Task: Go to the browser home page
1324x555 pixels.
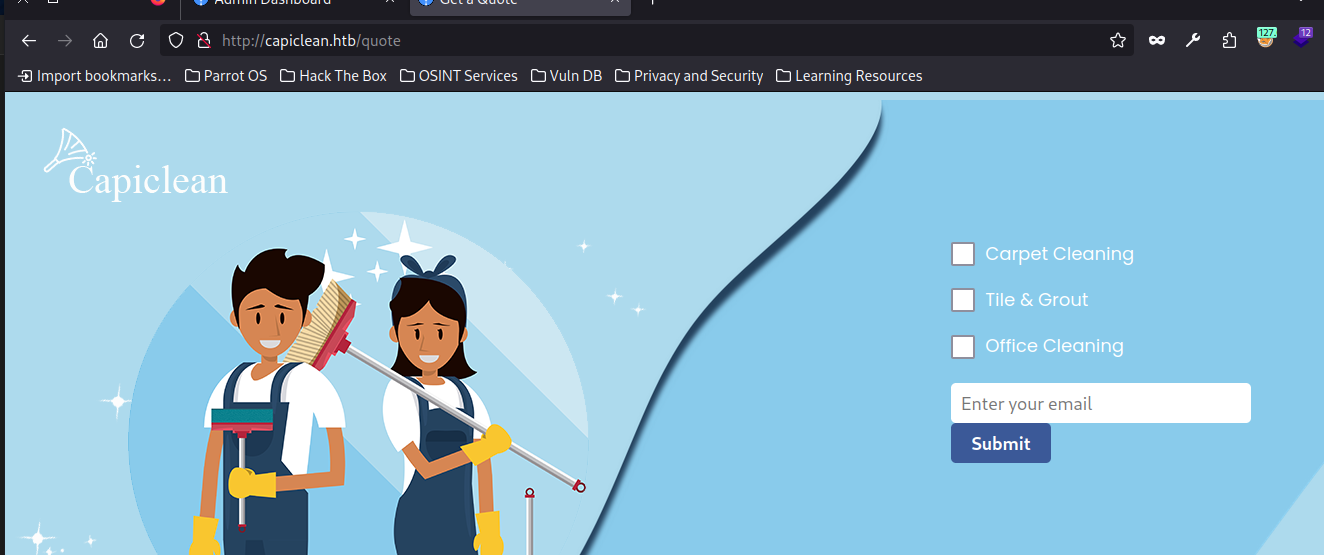Action: (x=100, y=41)
